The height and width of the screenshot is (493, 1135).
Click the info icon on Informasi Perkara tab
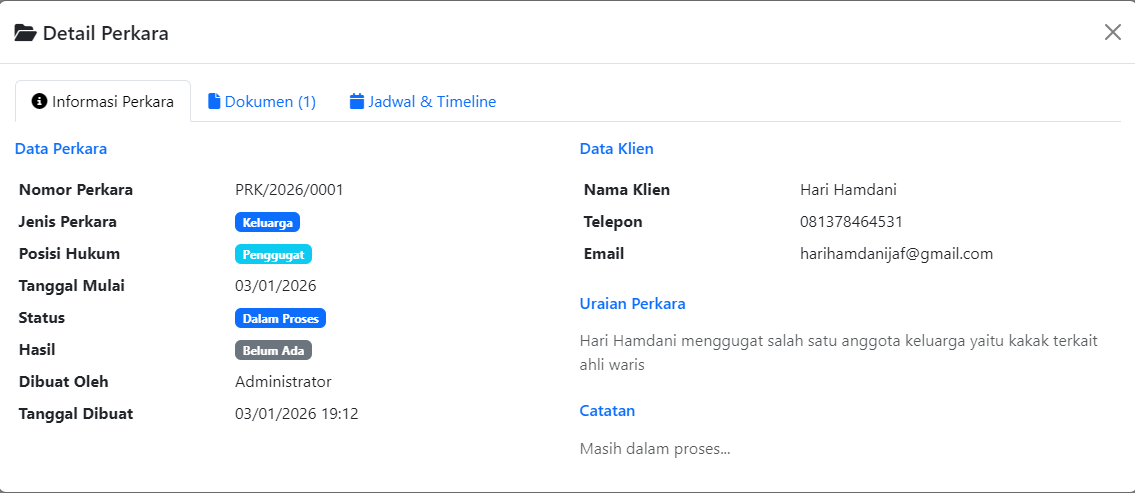pyautogui.click(x=39, y=101)
